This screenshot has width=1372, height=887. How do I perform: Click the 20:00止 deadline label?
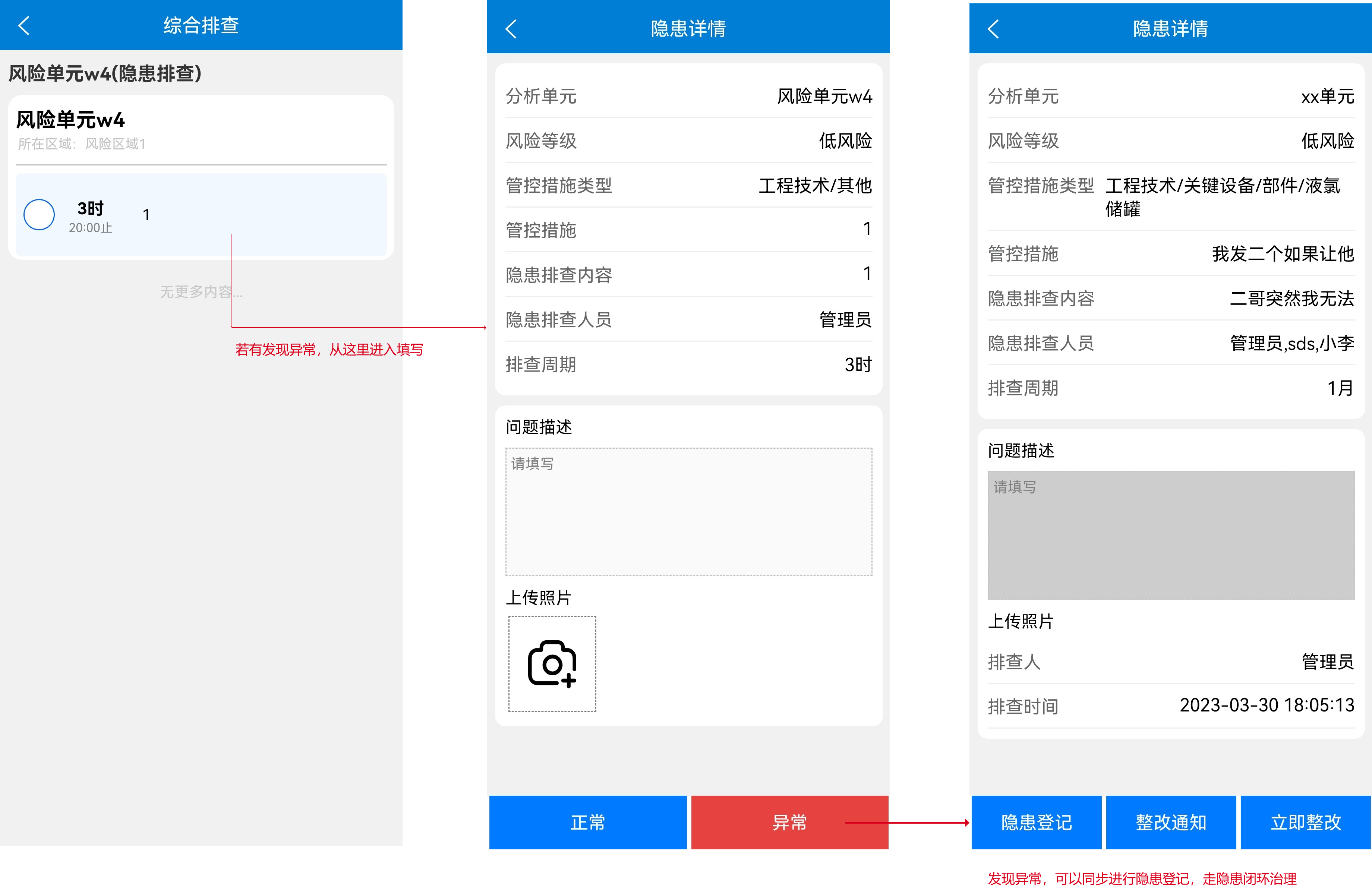[x=91, y=228]
